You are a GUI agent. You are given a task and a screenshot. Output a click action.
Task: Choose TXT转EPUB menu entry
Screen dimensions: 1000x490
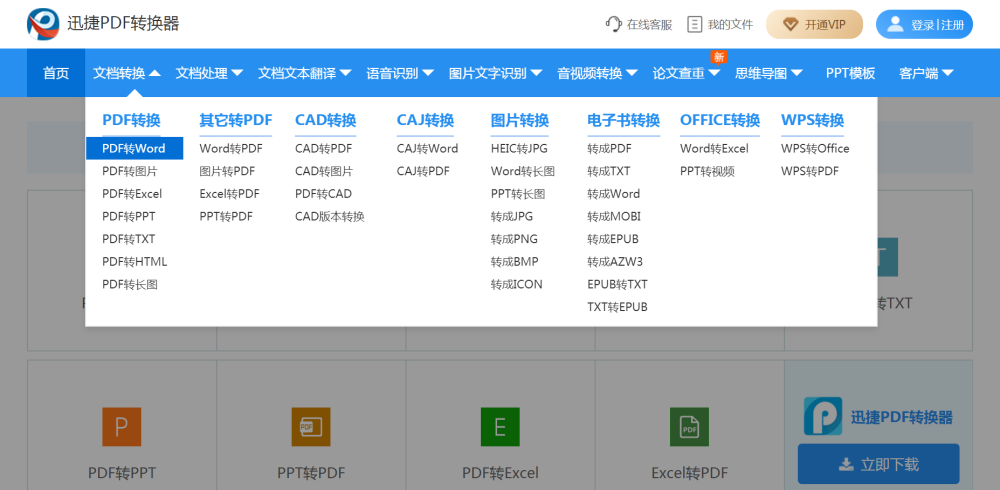pyautogui.click(x=617, y=307)
